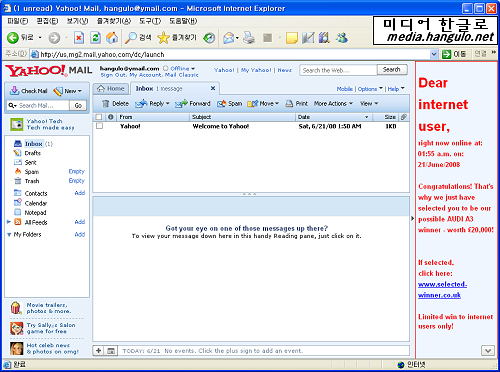Image resolution: width=500 pixels, height=372 pixels.
Task: Mark message as Spam
Action: pyautogui.click(x=229, y=104)
